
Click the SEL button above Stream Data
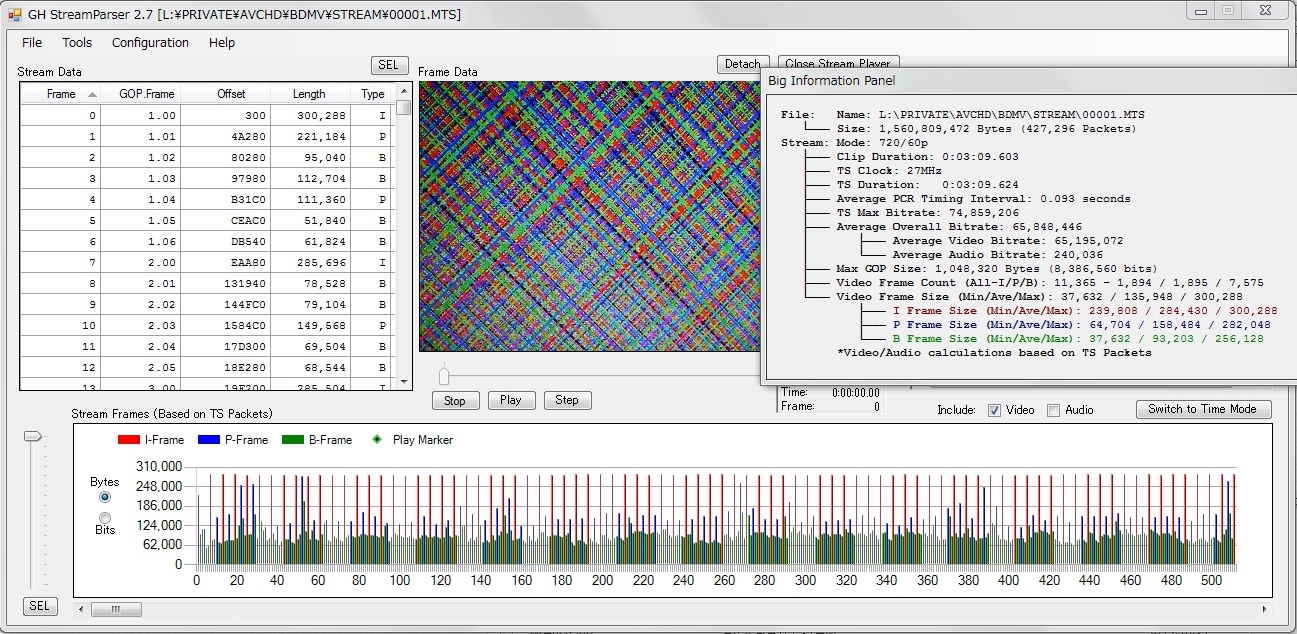click(x=389, y=65)
